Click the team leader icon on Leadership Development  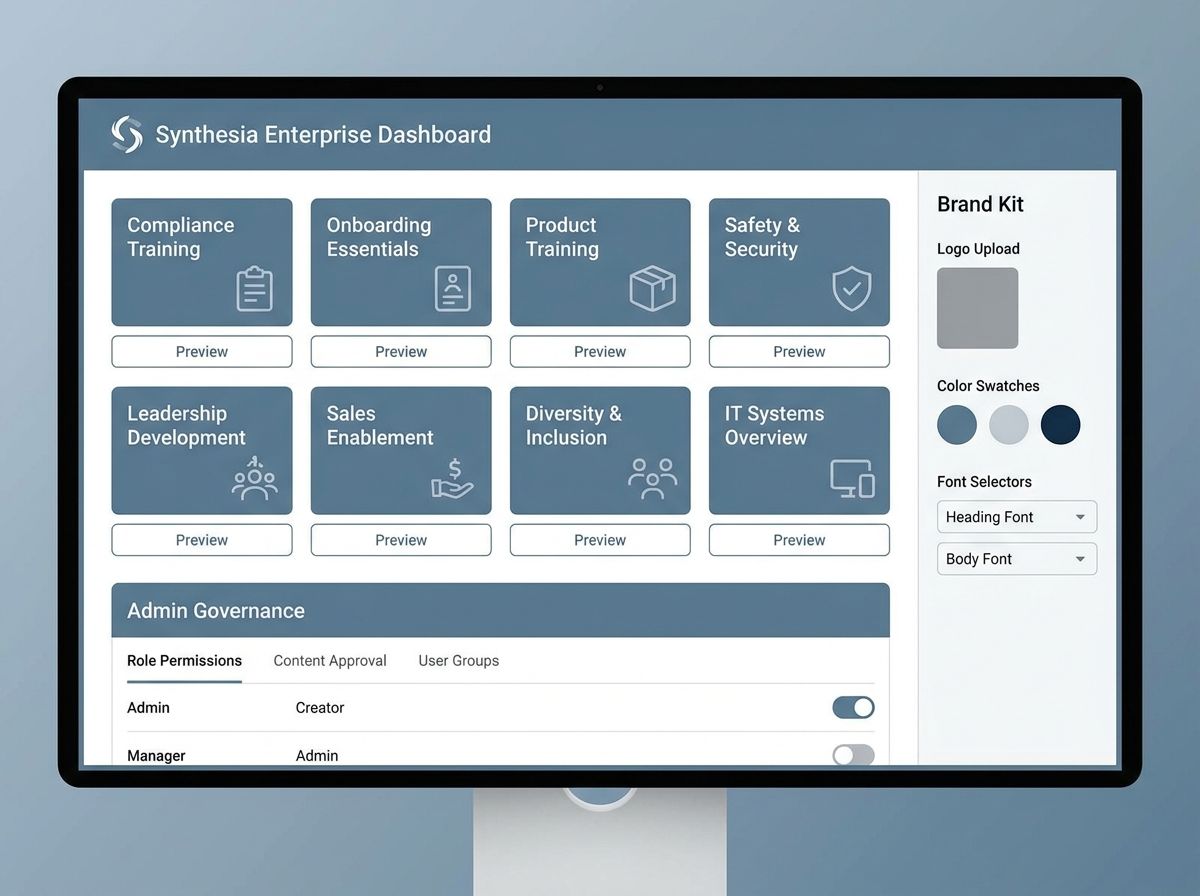pos(254,477)
